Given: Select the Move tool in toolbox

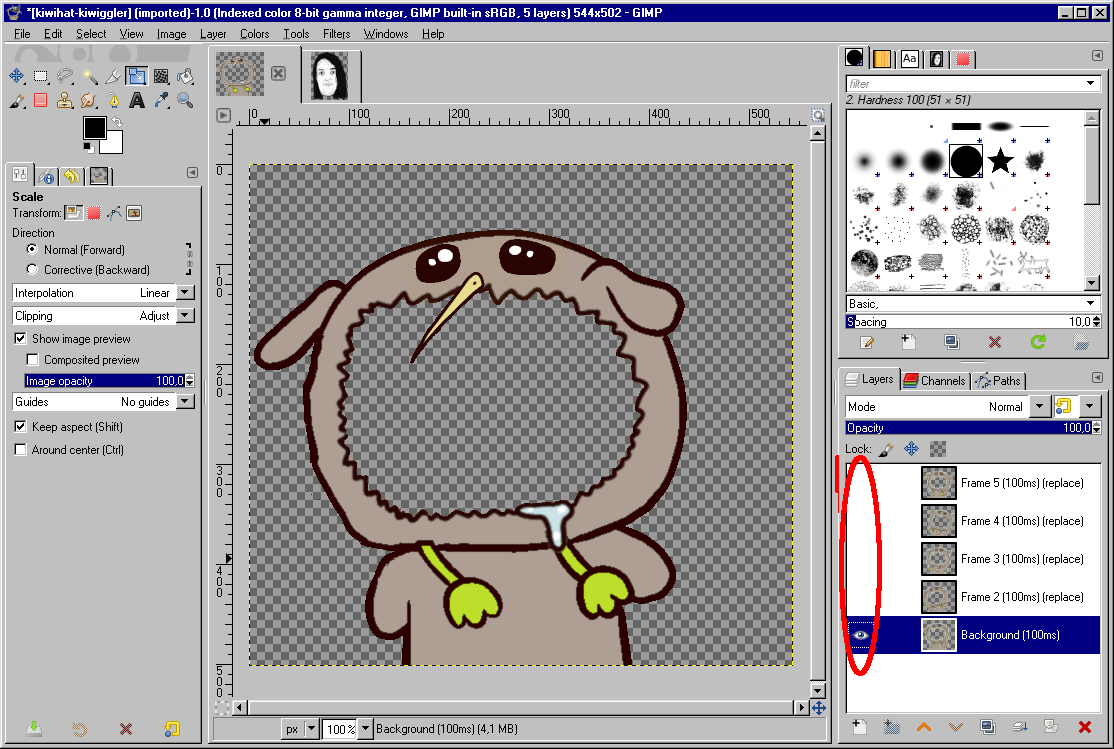Looking at the screenshot, I should coord(16,76).
